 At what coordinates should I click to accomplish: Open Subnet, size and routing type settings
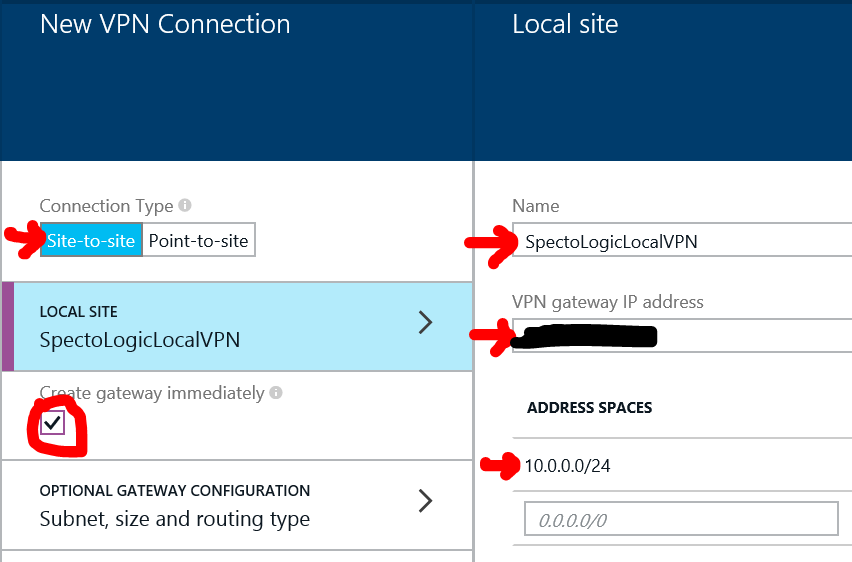tap(174, 519)
